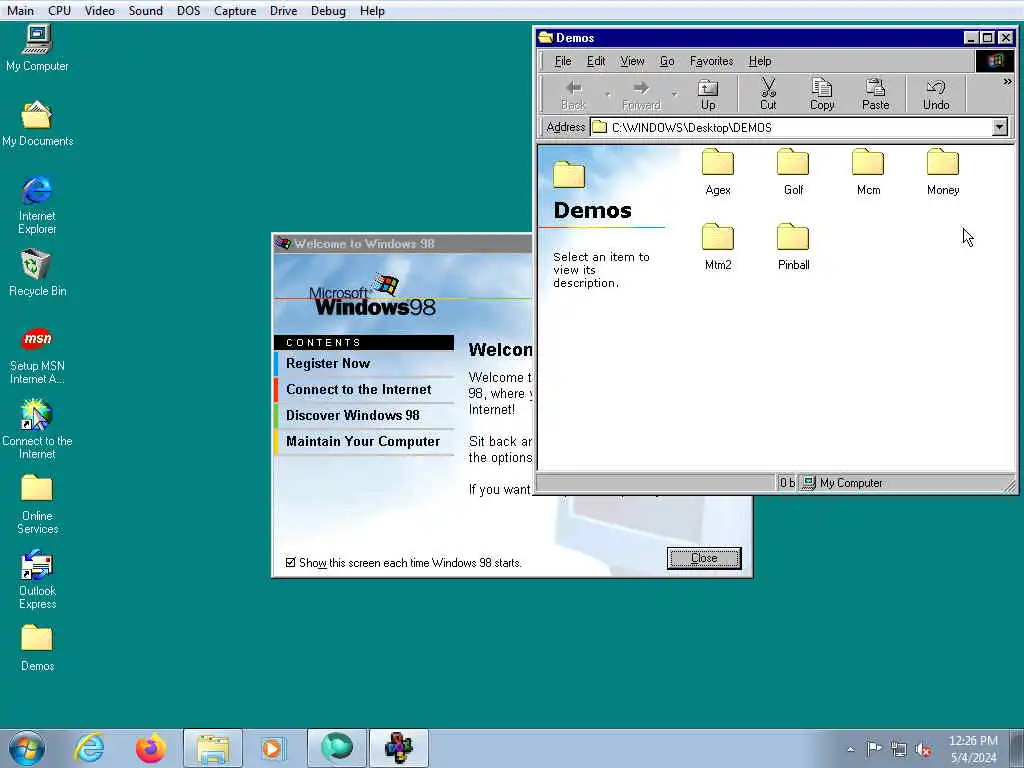Open the Edit menu in Demos window
Viewport: 1024px width, 768px height.
596,61
